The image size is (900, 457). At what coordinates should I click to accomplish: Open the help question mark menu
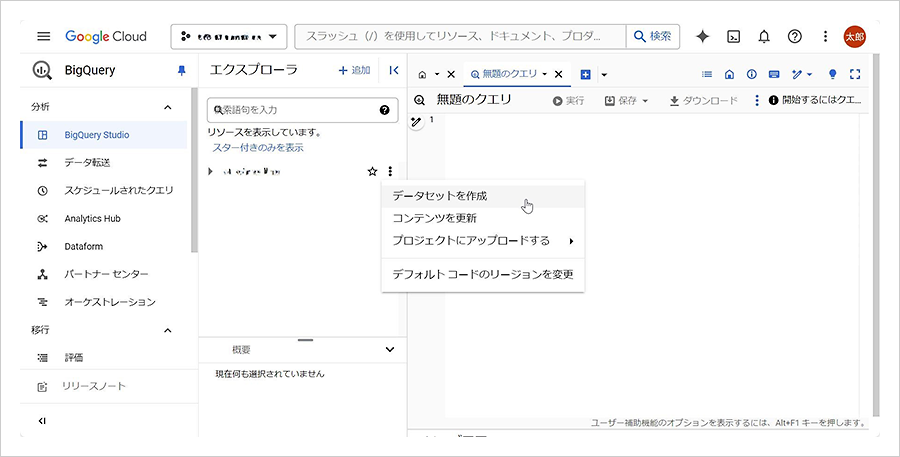tap(794, 36)
